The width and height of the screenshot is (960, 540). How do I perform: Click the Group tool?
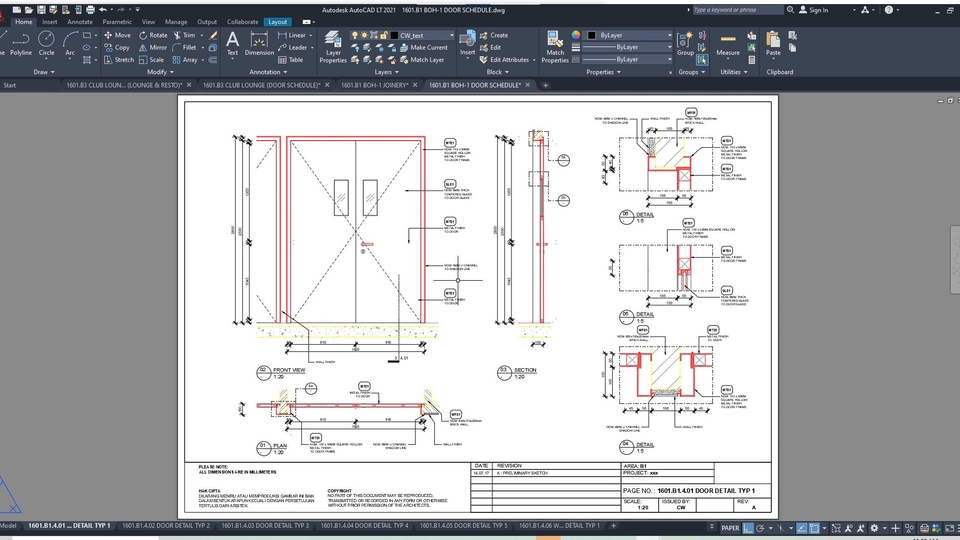(685, 43)
